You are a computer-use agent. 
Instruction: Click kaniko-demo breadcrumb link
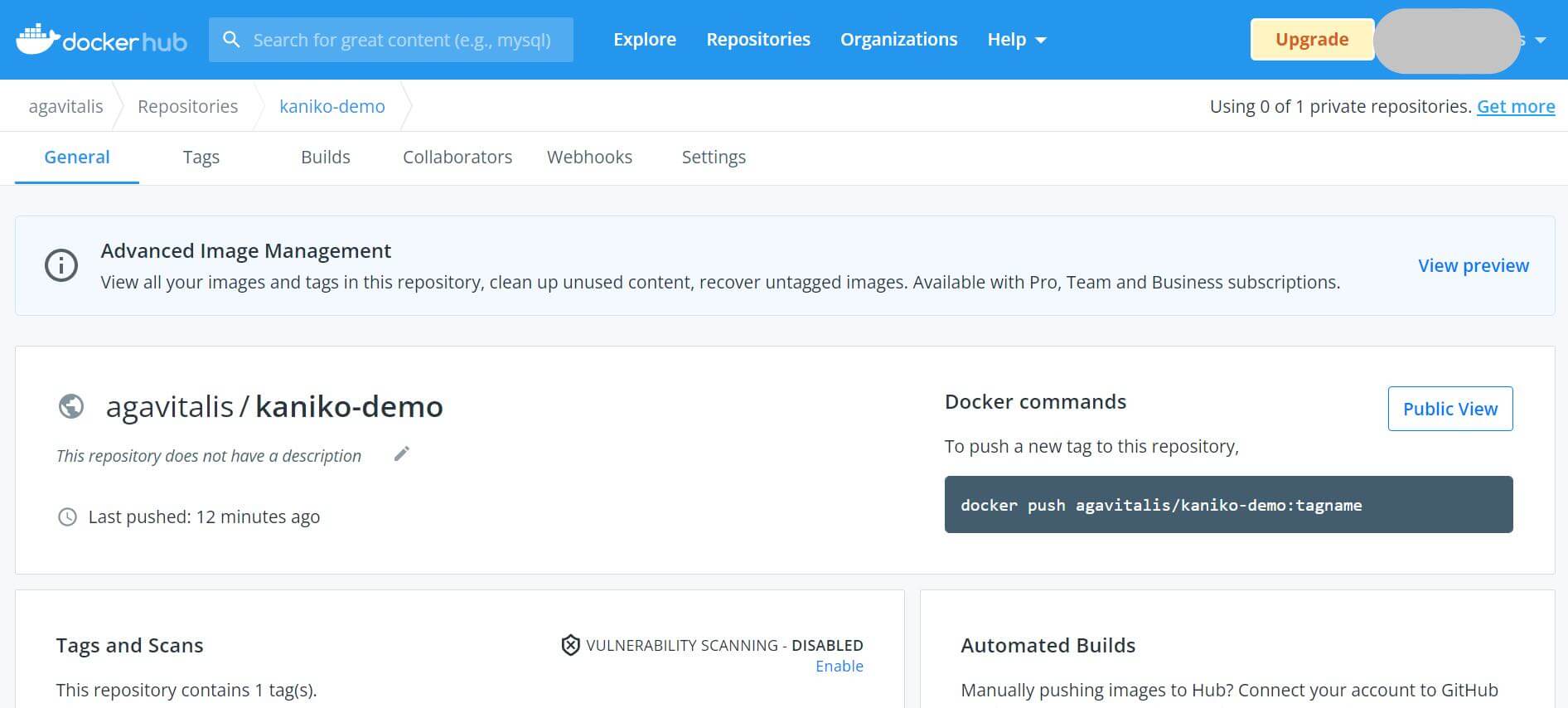pos(332,106)
